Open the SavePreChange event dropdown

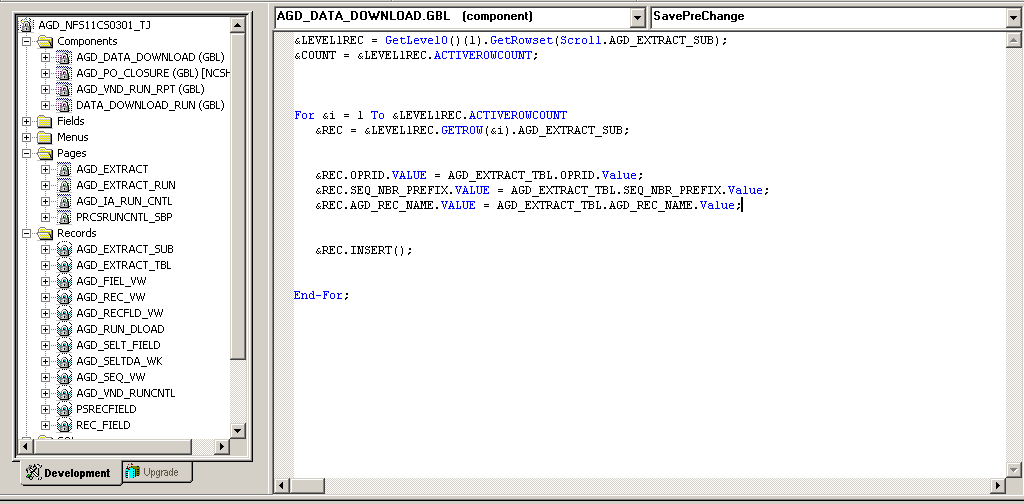[x=1014, y=16]
